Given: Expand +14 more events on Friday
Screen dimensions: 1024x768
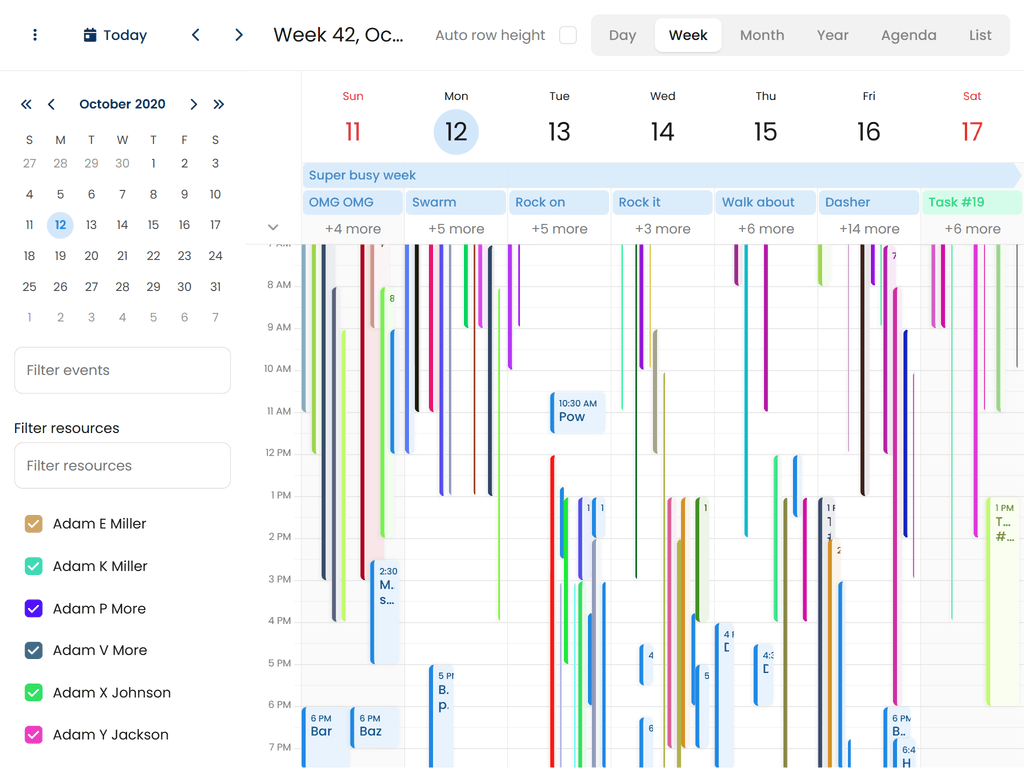Looking at the screenshot, I should [x=868, y=228].
